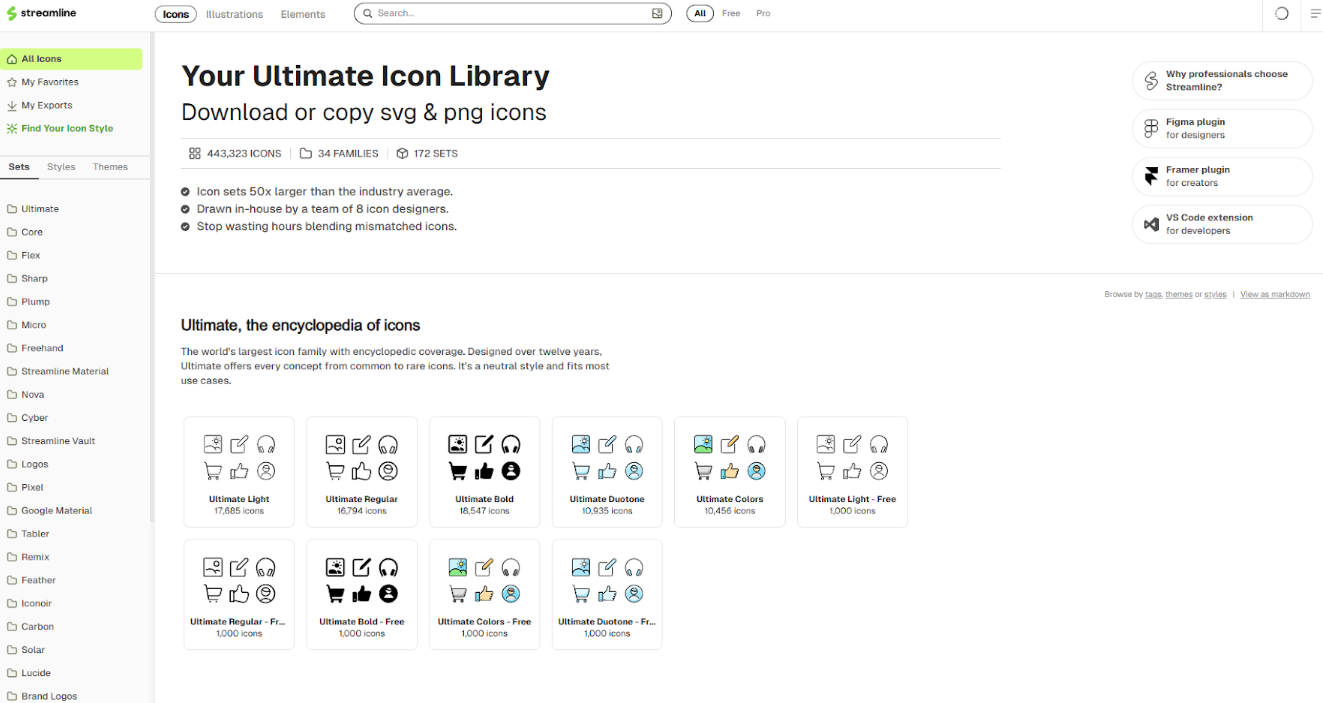Click the image search icon in search bar
The height and width of the screenshot is (703, 1323).
(x=657, y=14)
